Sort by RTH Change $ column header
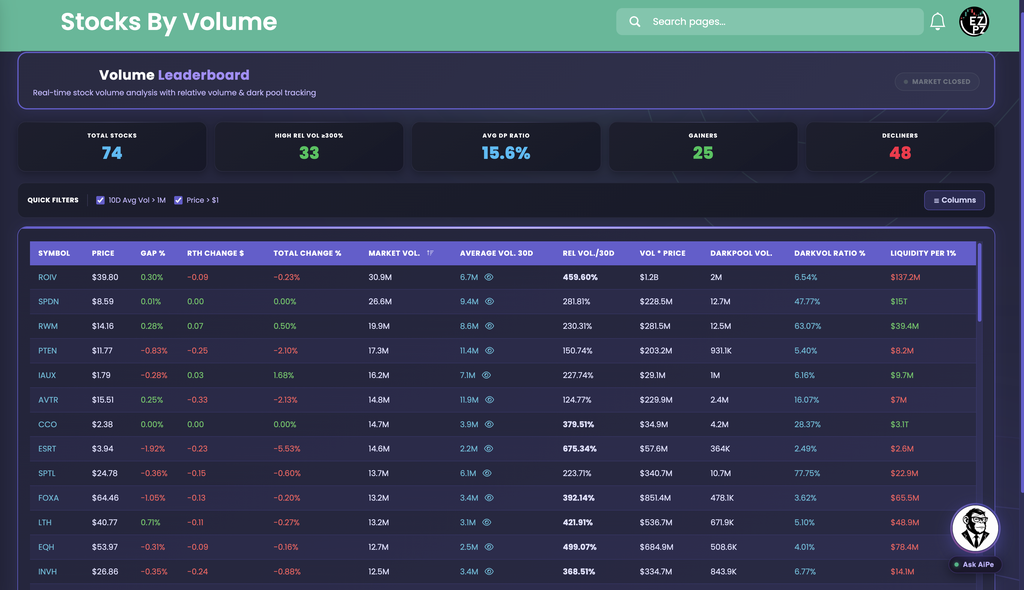Viewport: 1024px width, 590px height. pos(216,253)
